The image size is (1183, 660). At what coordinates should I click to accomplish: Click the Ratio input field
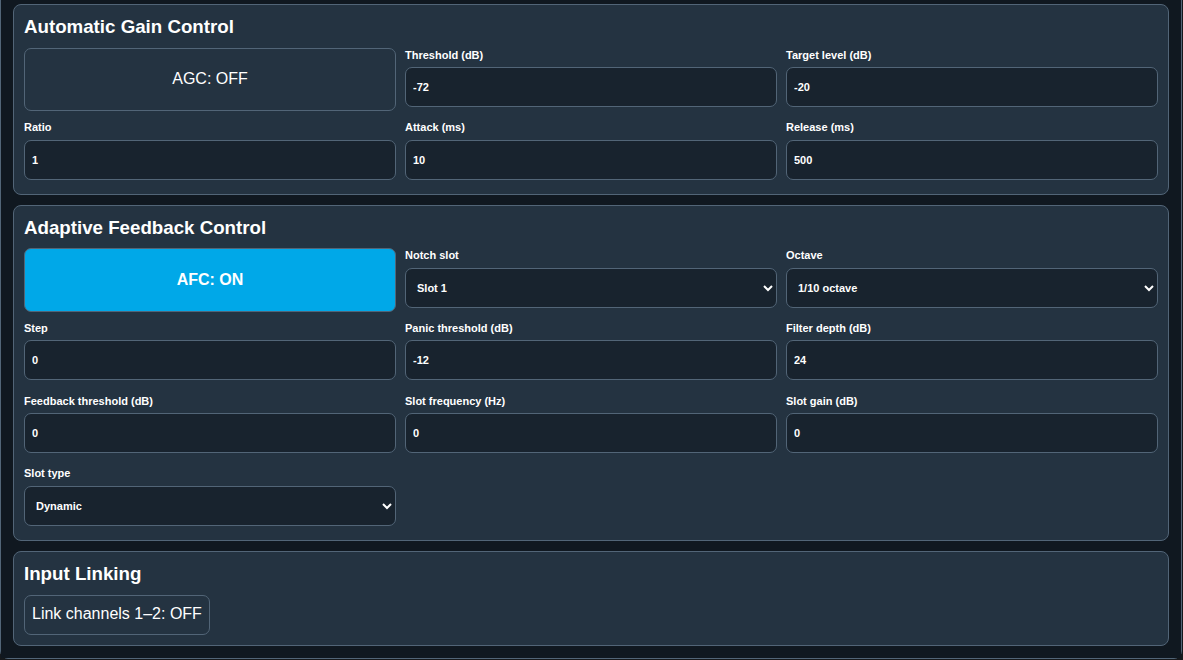[210, 160]
